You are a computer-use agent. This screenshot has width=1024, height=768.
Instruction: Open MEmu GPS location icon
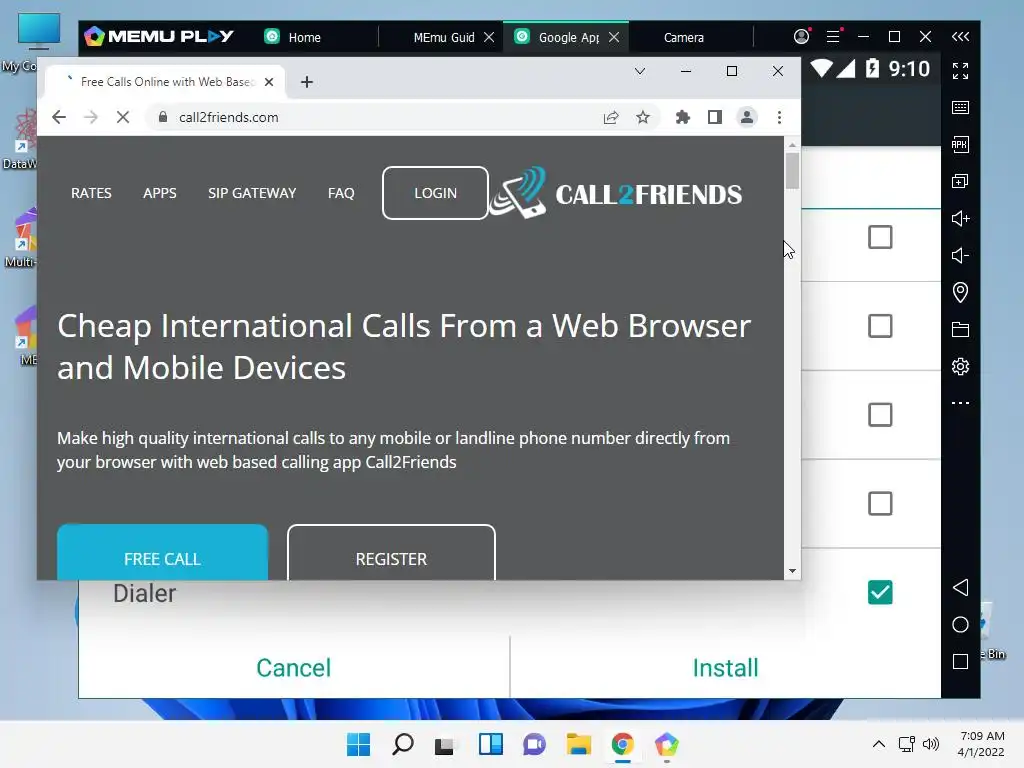point(960,292)
